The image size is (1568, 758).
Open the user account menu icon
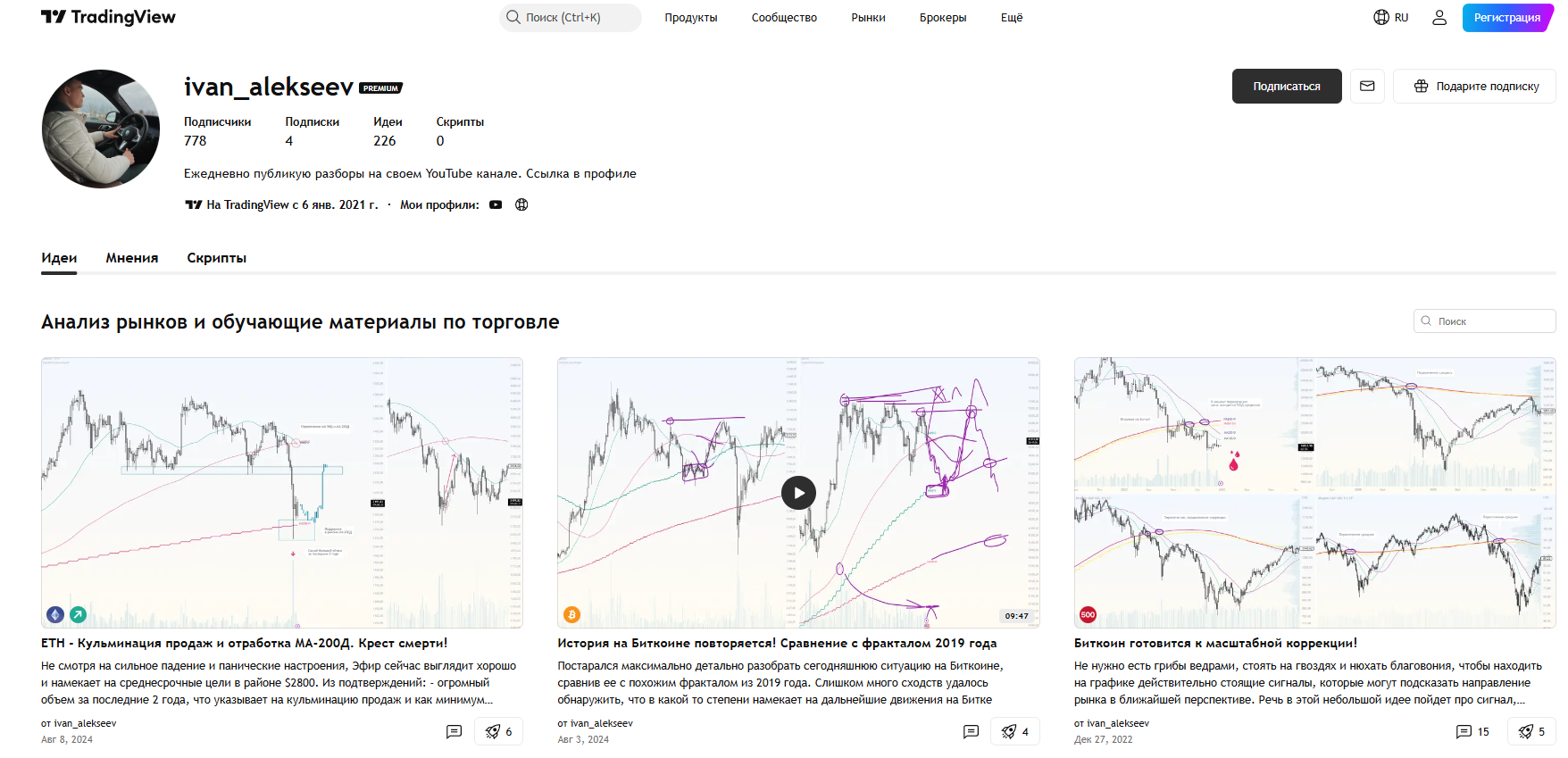tap(1439, 17)
